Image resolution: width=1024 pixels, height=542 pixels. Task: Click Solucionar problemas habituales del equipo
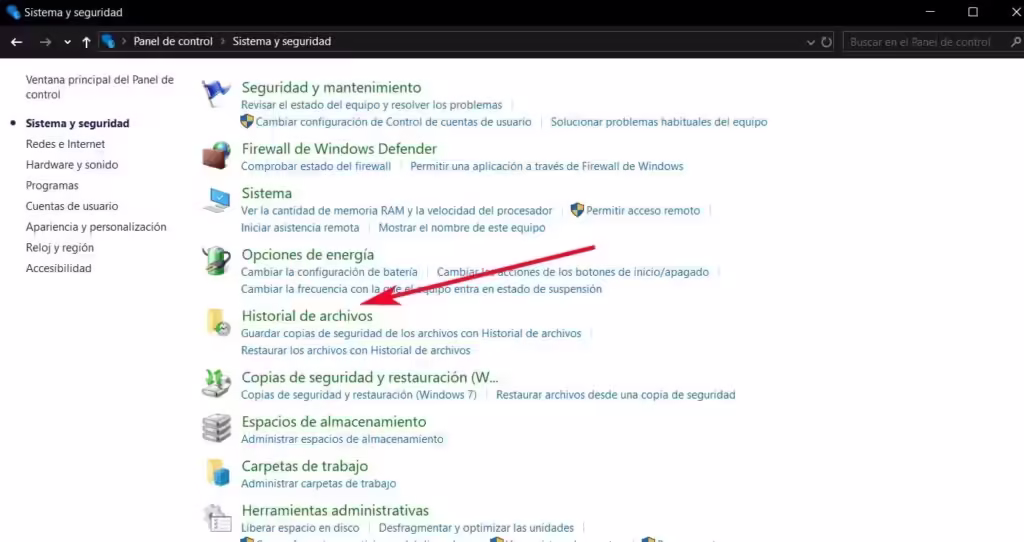659,122
